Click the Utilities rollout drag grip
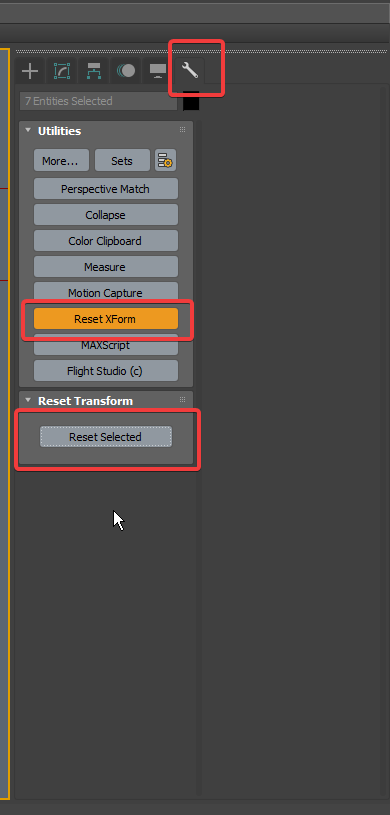390x815 pixels. click(x=183, y=130)
